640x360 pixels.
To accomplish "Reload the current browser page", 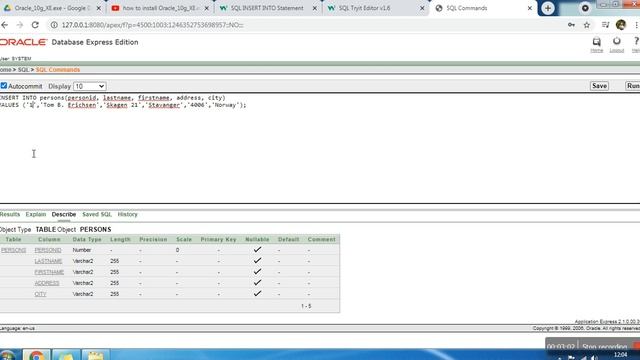I will (35, 25).
